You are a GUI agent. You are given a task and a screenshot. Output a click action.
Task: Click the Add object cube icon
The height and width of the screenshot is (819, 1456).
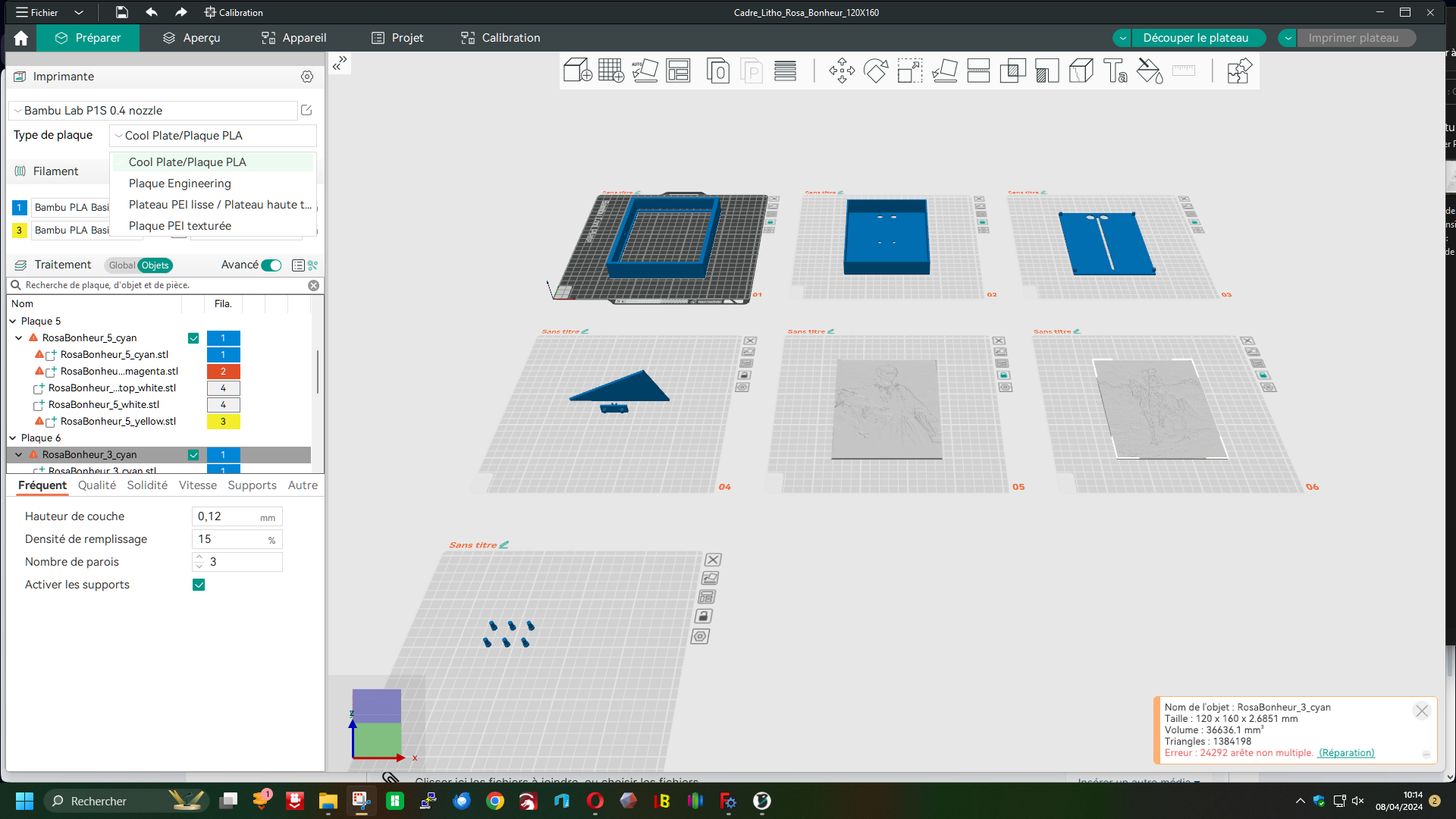(x=577, y=71)
